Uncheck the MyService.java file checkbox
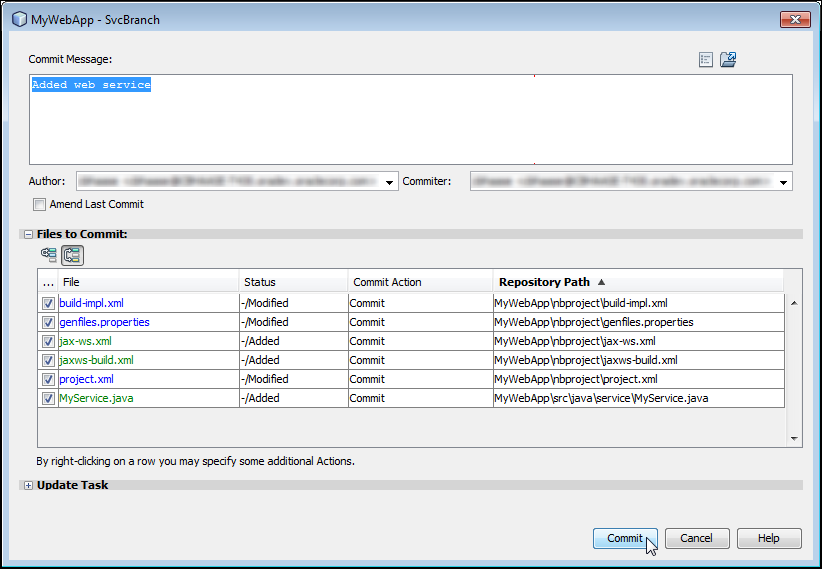Viewport: 822px width, 569px height. pos(48,398)
